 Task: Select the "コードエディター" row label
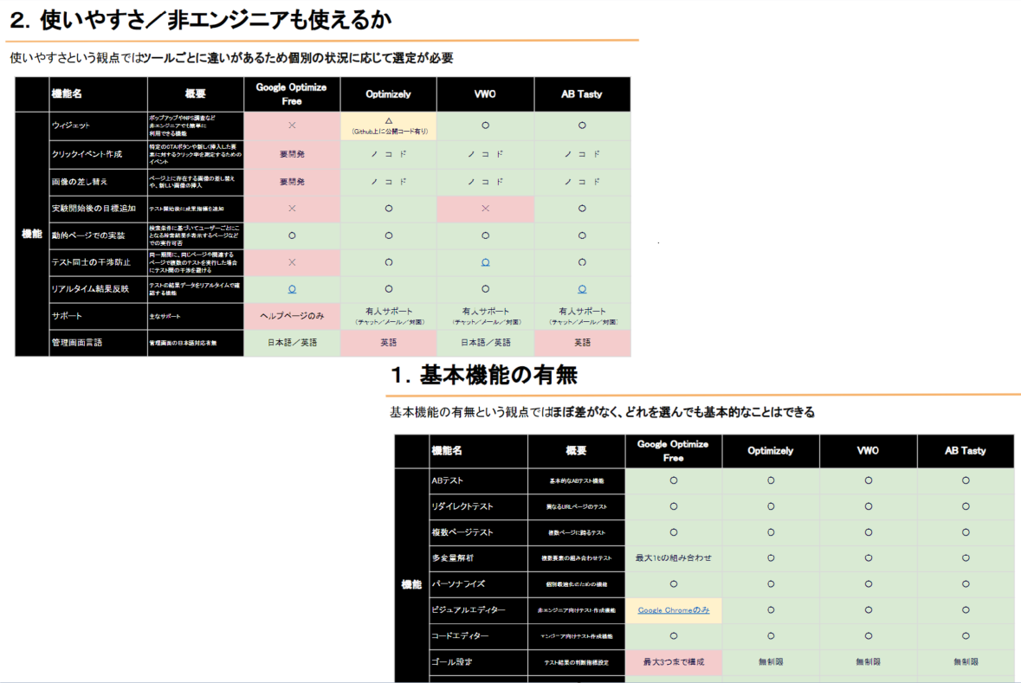(x=460, y=635)
